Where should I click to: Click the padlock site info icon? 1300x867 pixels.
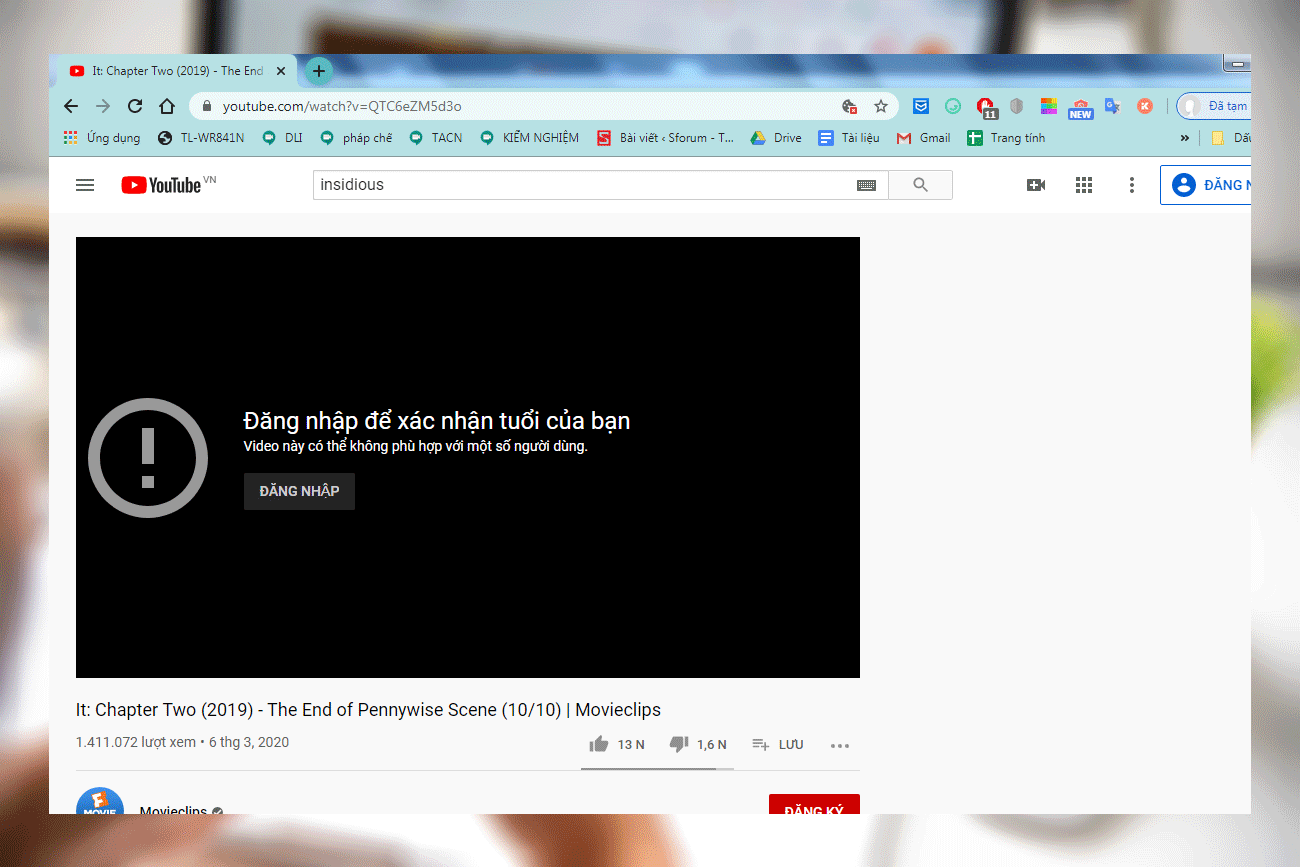coord(207,106)
